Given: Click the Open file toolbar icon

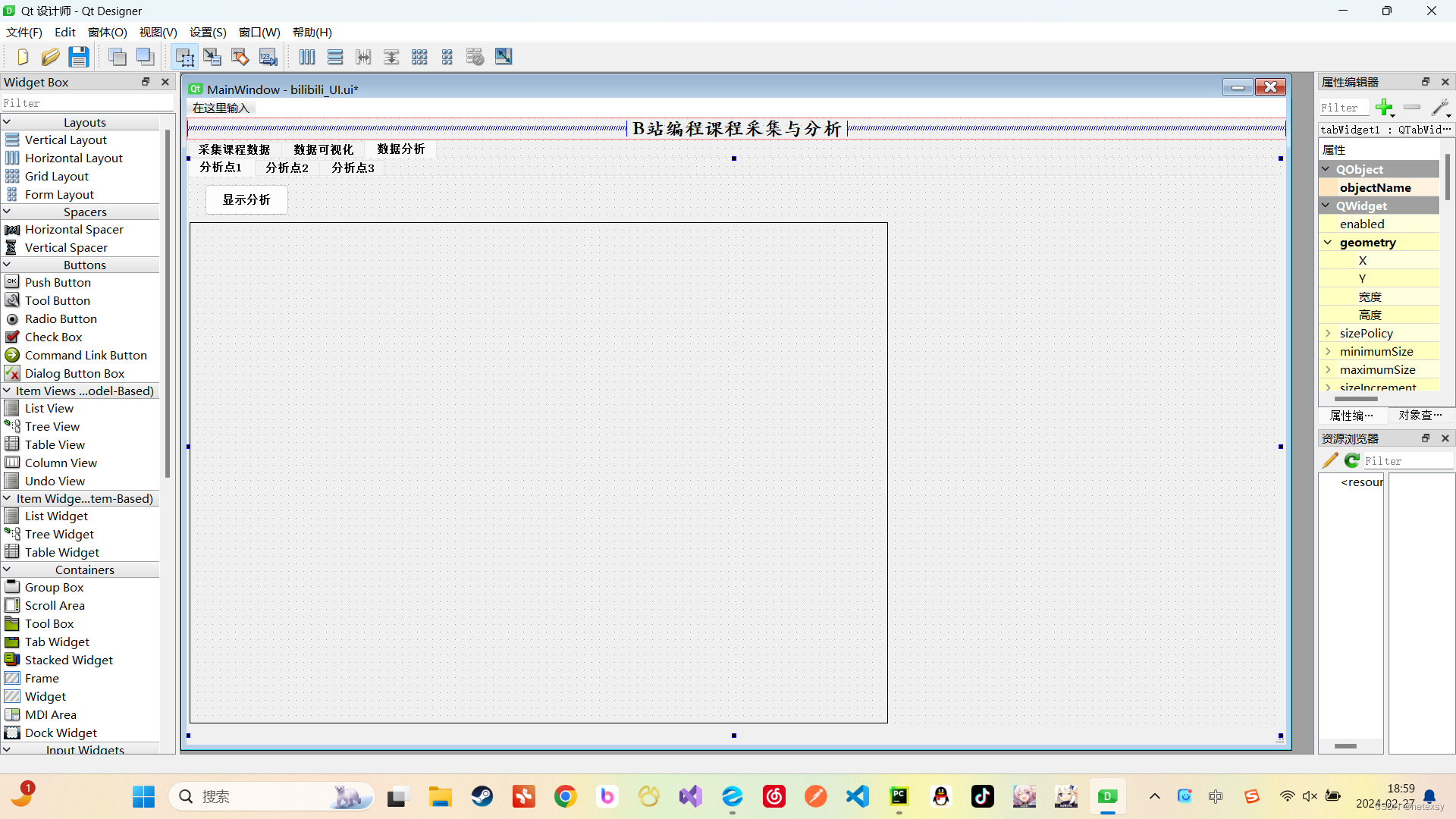Looking at the screenshot, I should [x=50, y=57].
